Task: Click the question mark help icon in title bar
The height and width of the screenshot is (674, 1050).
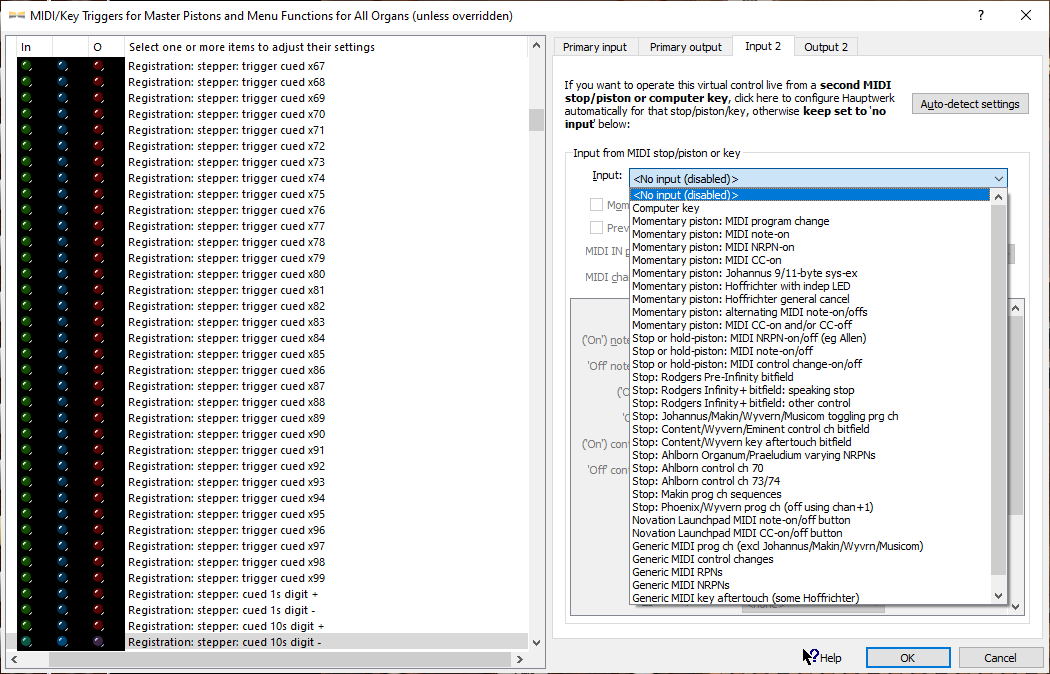Action: coord(980,15)
